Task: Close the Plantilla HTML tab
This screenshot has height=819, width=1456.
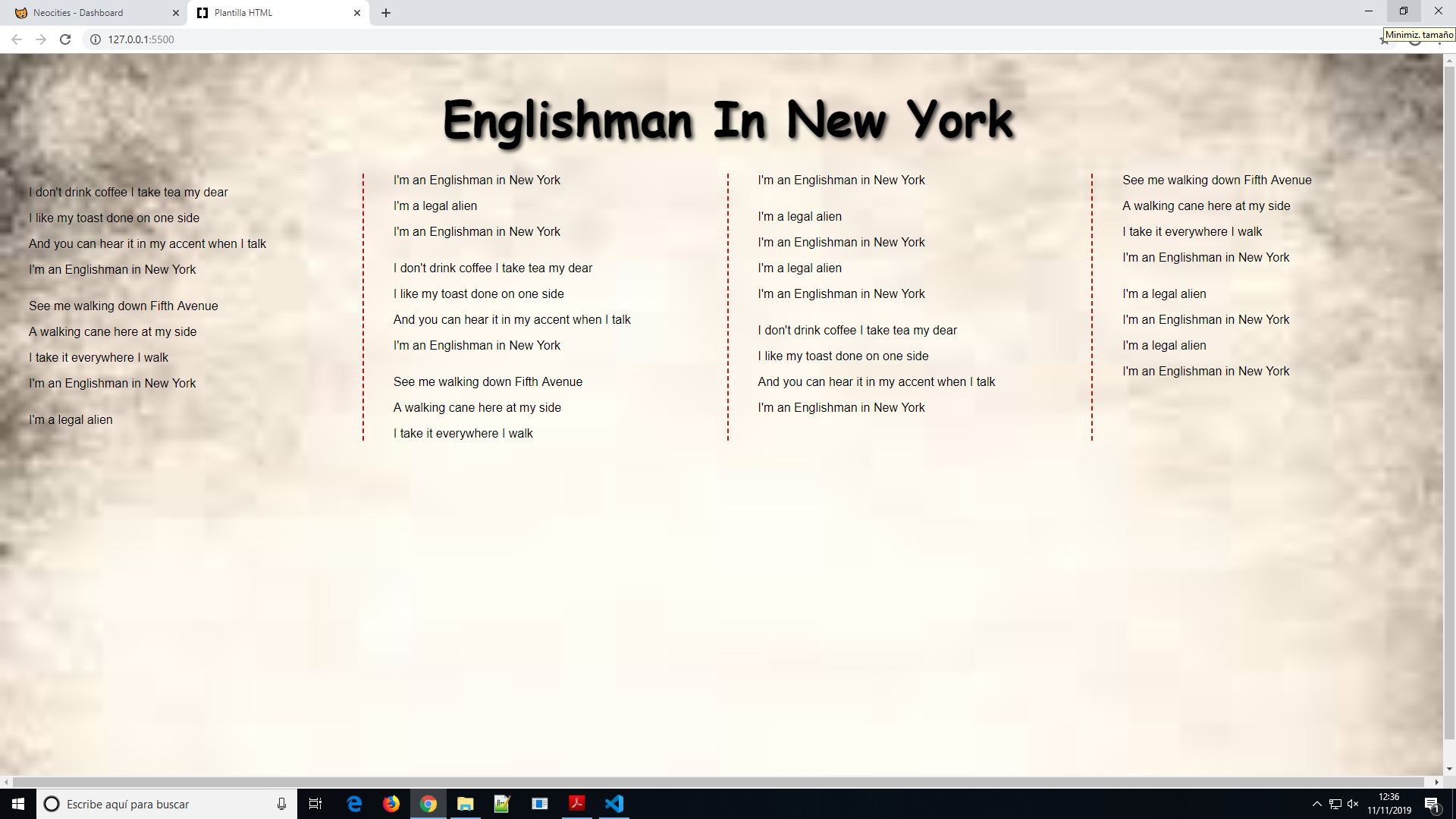Action: [357, 13]
